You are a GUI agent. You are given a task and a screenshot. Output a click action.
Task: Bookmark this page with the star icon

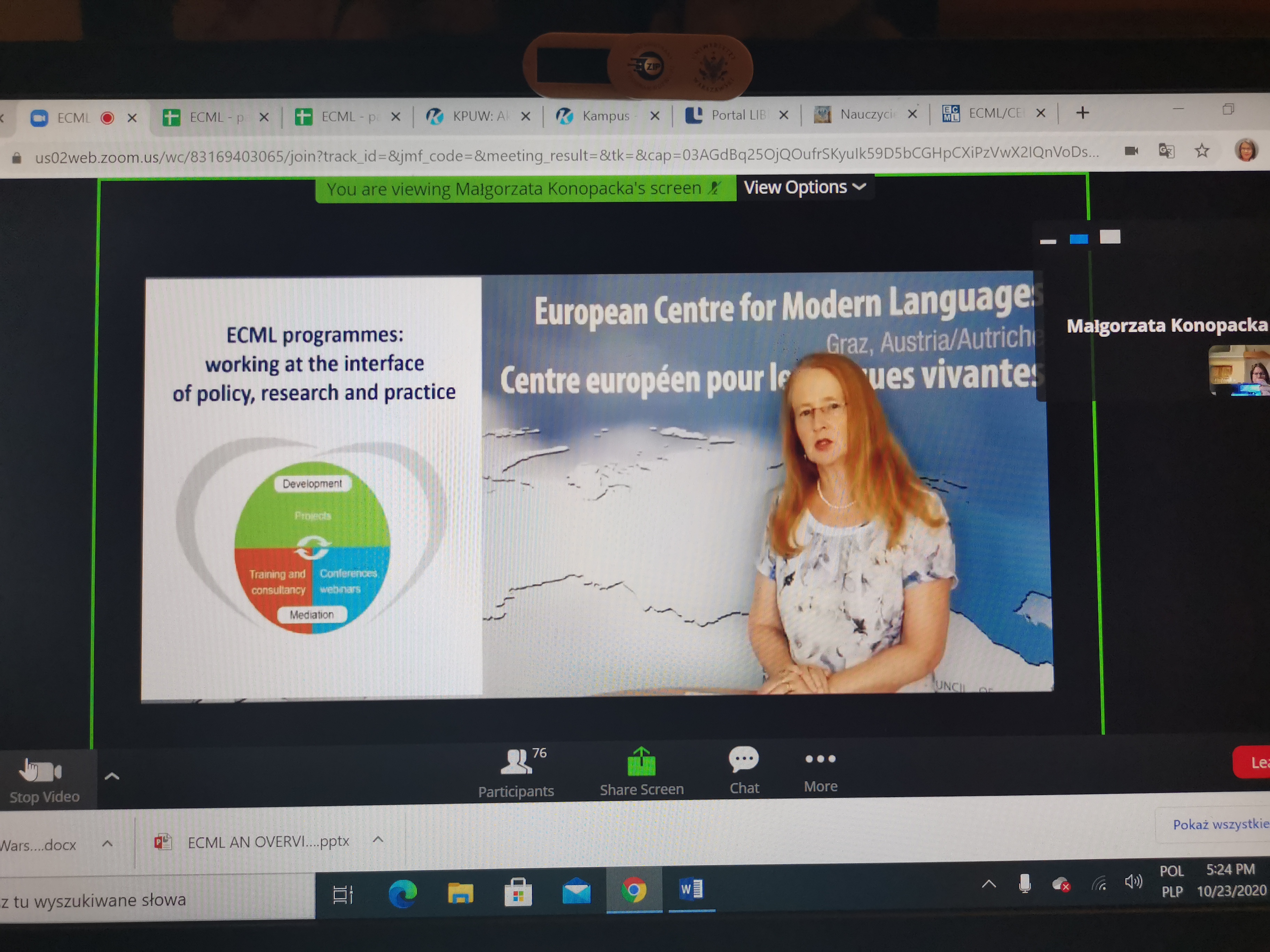1202,151
